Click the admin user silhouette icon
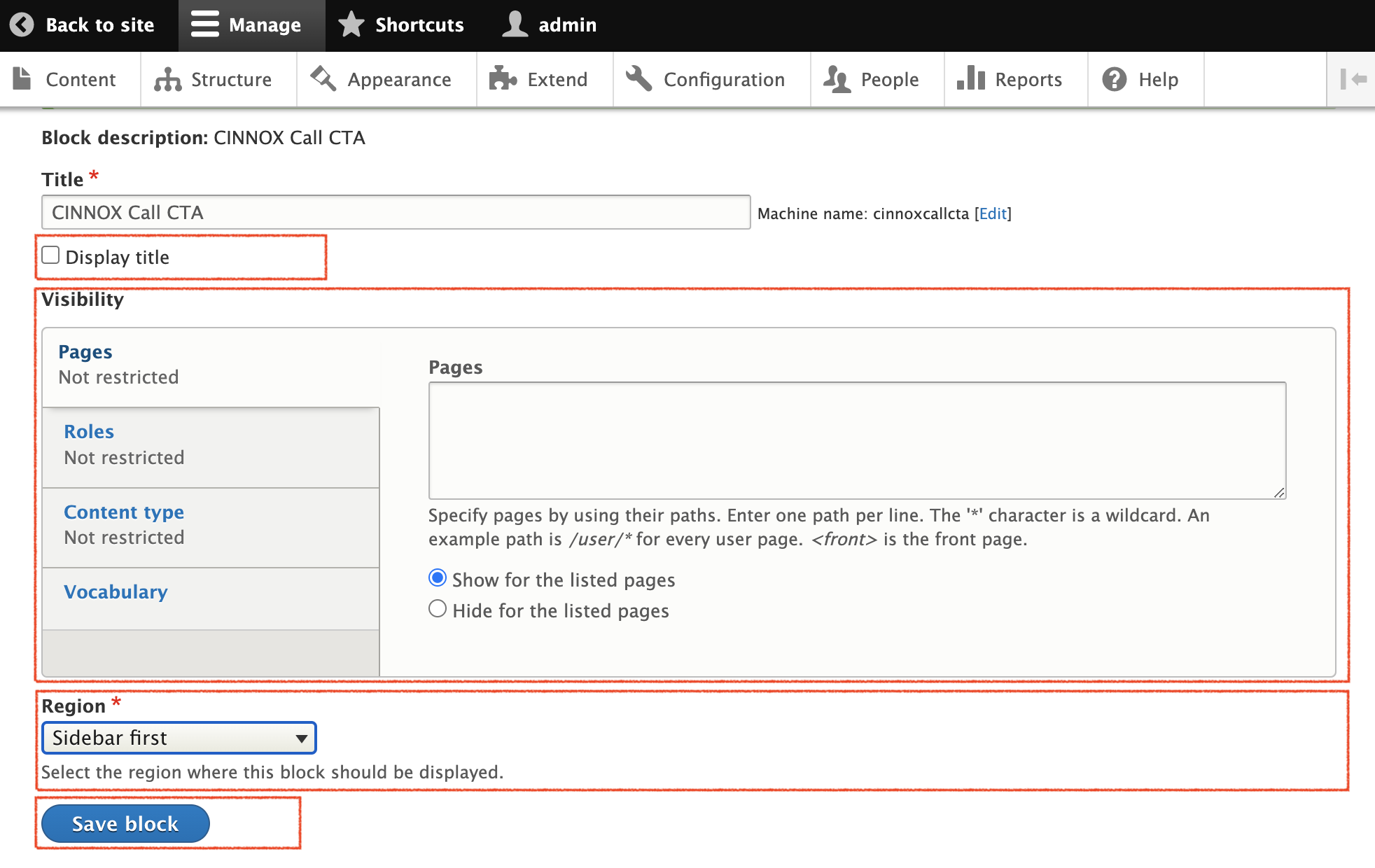Screen dimensions: 1375x868 [x=515, y=24]
